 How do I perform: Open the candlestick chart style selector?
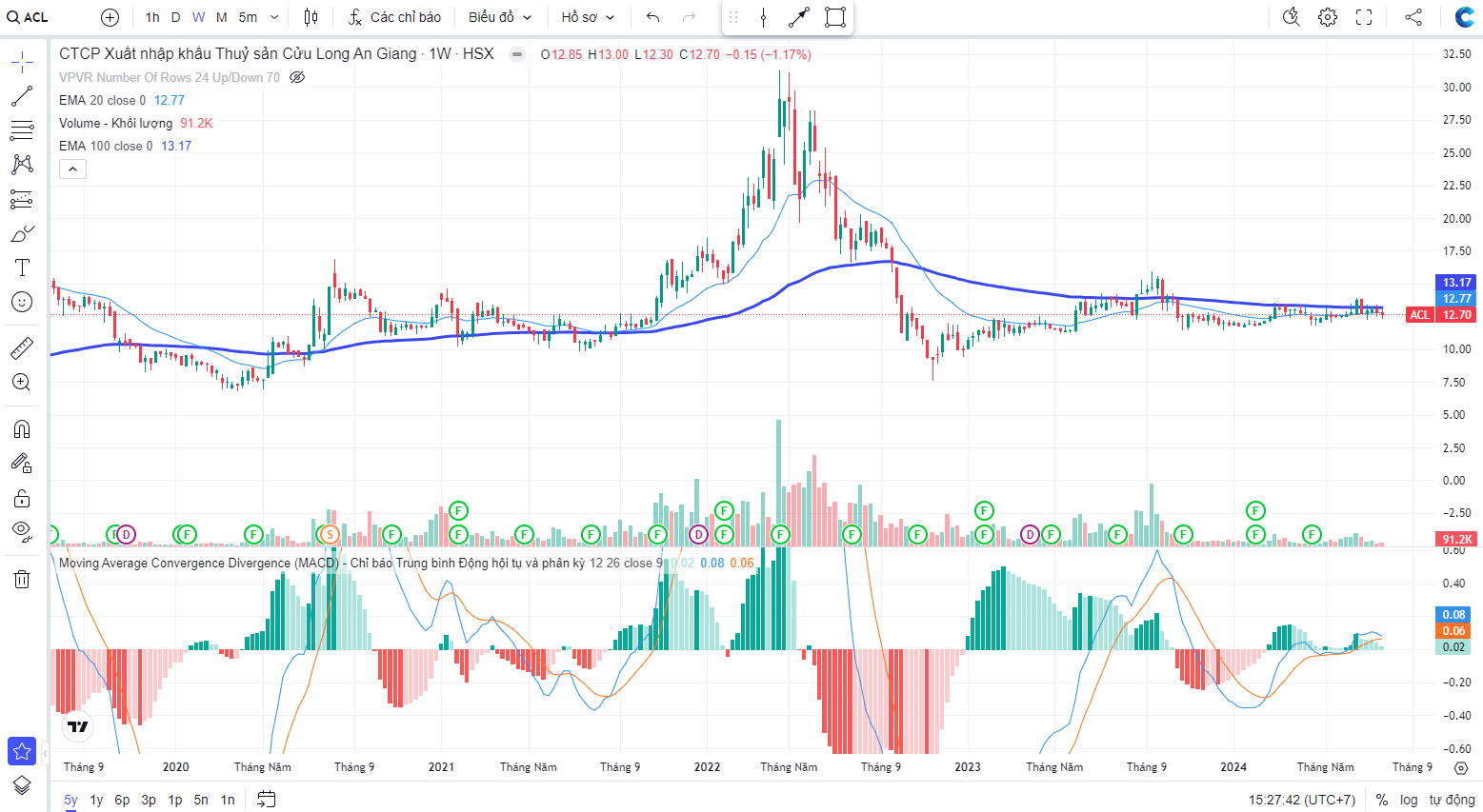pyautogui.click(x=311, y=17)
